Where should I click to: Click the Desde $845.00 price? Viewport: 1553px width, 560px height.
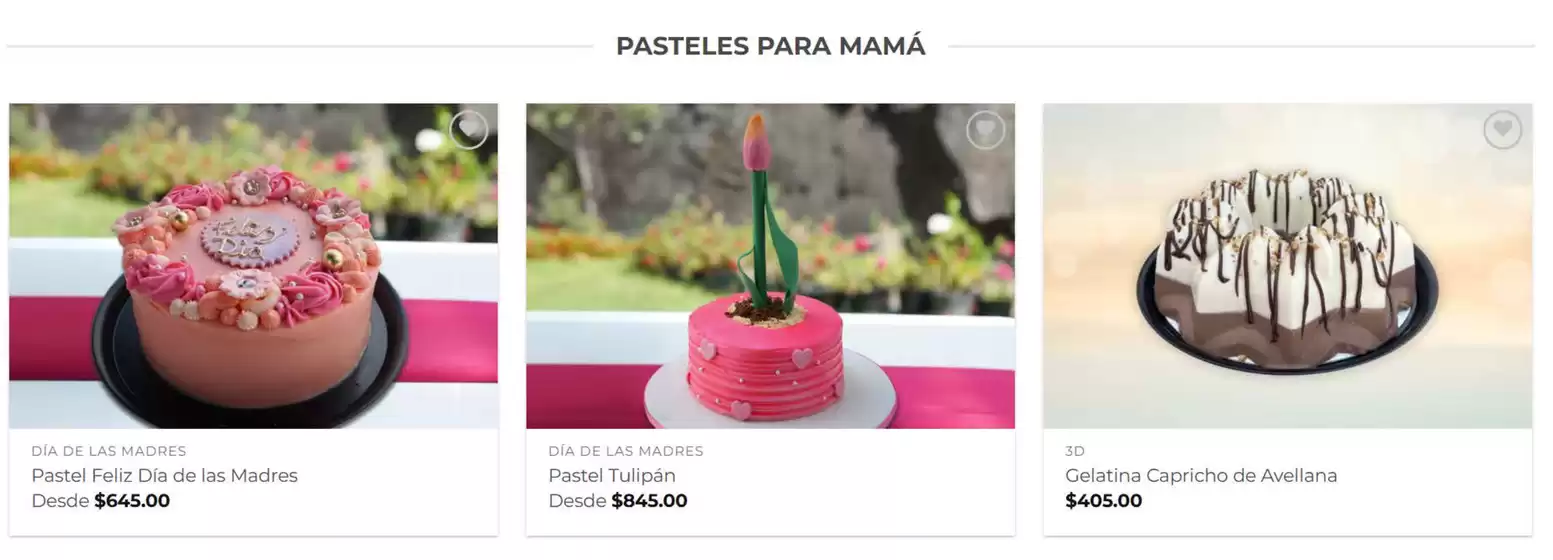pyautogui.click(x=618, y=501)
